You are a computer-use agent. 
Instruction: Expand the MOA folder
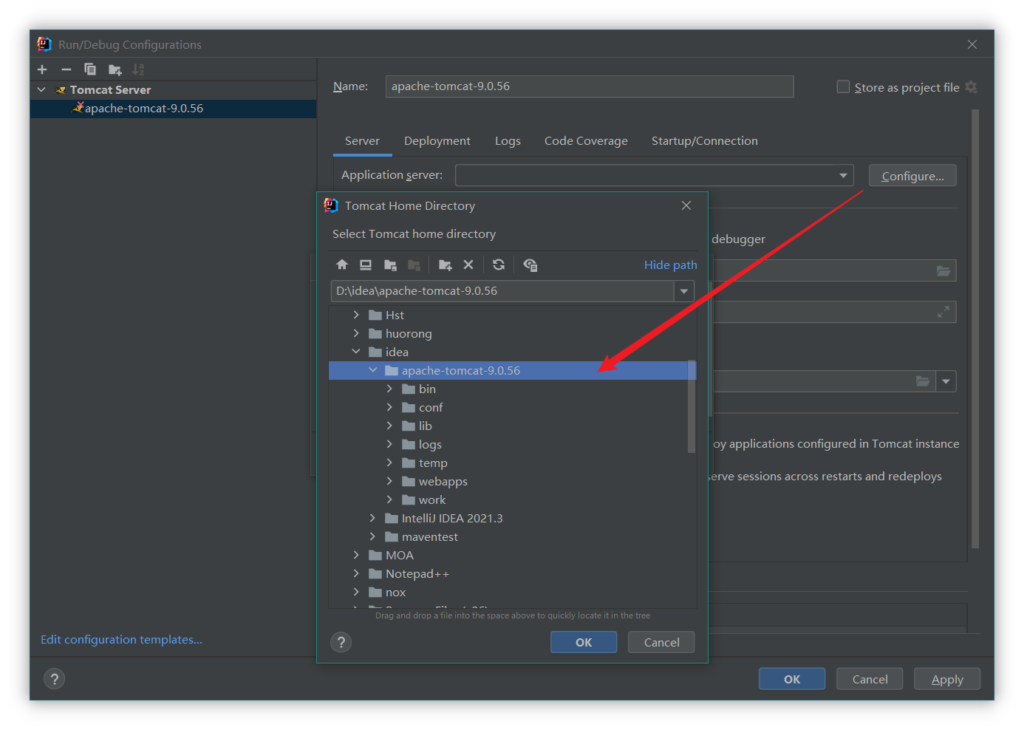click(356, 555)
